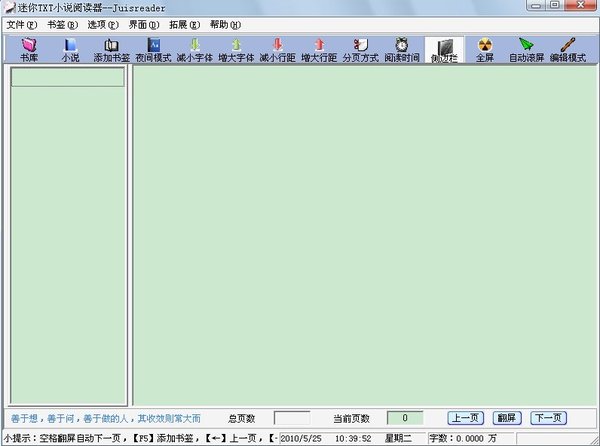Click the 下一页 next page button
This screenshot has width=600, height=446.
point(548,418)
